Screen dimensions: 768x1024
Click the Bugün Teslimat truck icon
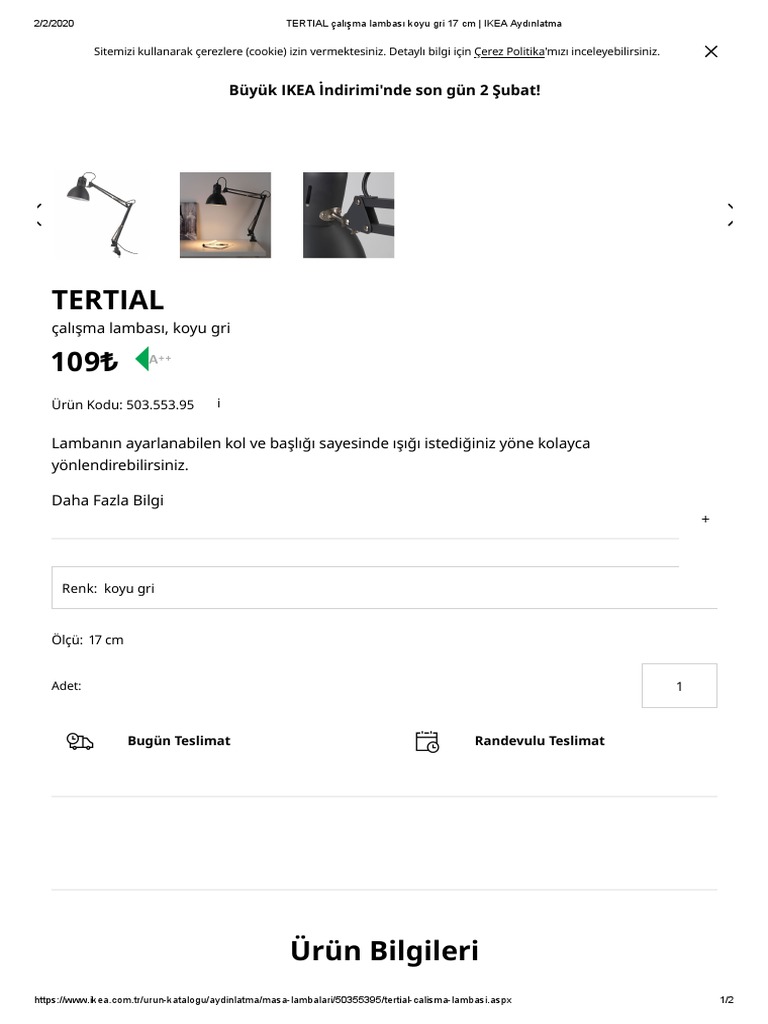point(80,741)
